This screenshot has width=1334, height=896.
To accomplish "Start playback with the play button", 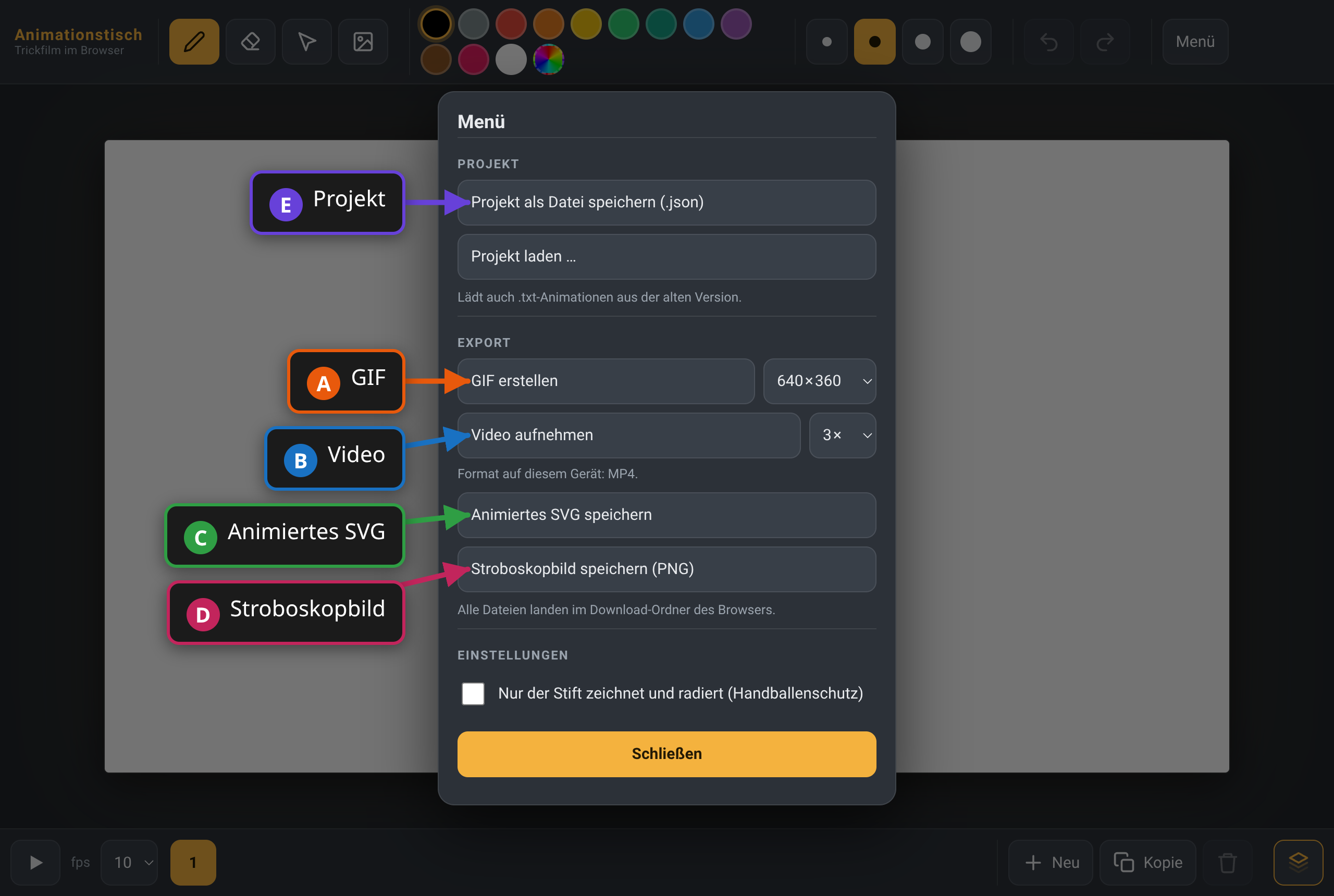I will click(35, 862).
